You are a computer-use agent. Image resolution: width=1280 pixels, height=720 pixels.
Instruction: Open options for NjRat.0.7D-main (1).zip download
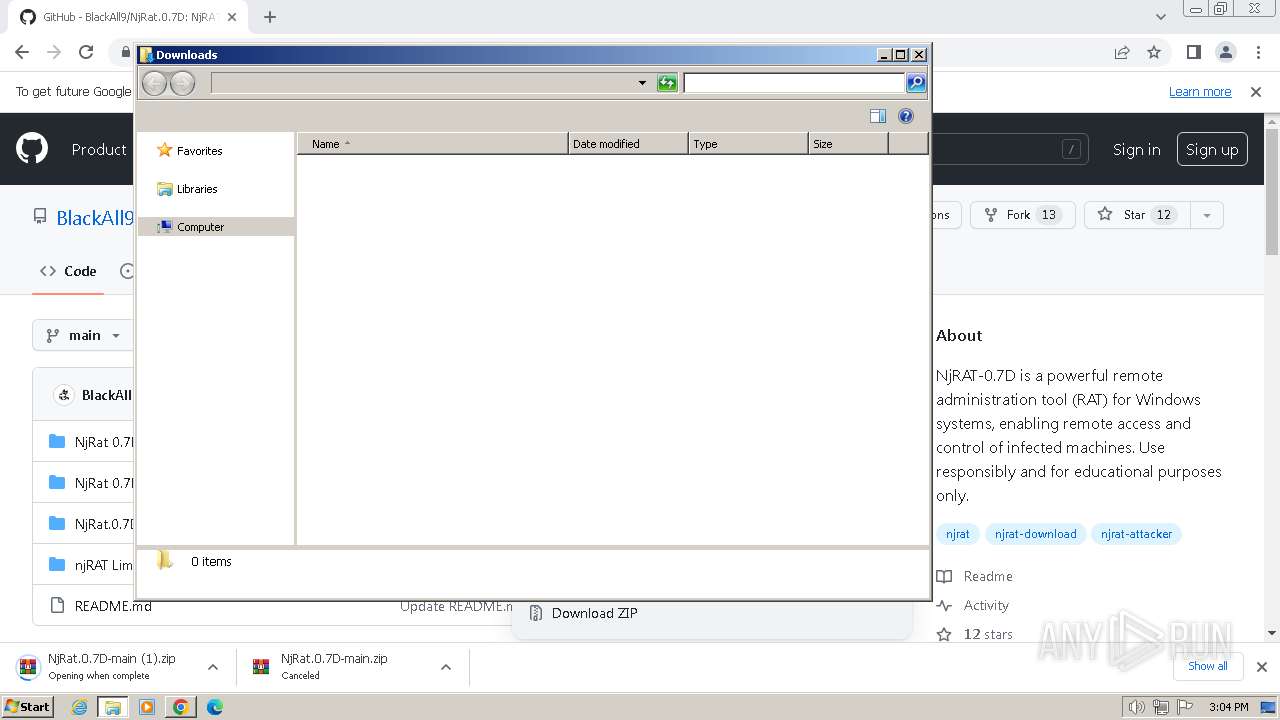pyautogui.click(x=212, y=667)
